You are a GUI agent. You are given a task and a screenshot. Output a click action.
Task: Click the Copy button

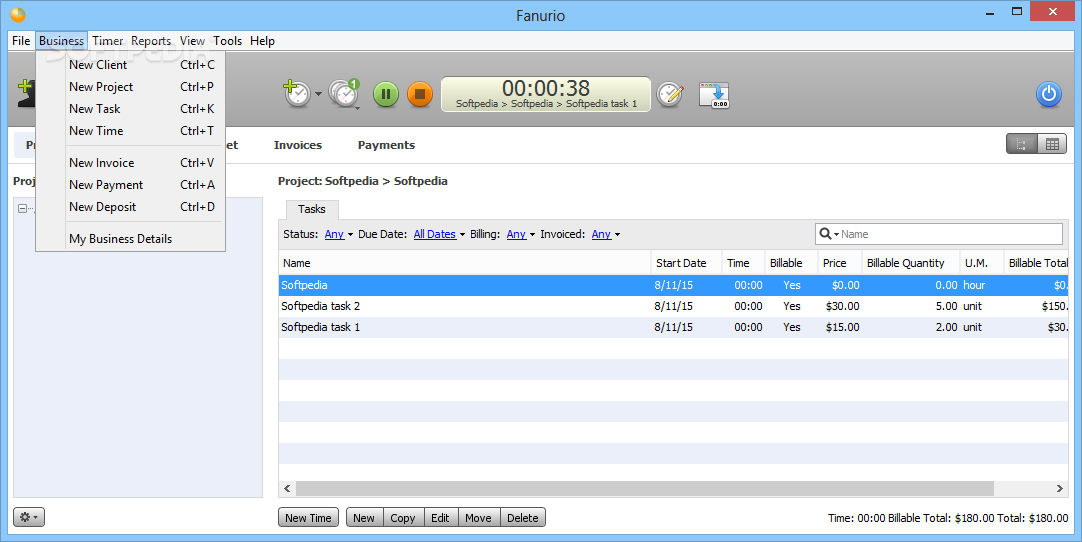coord(402,518)
